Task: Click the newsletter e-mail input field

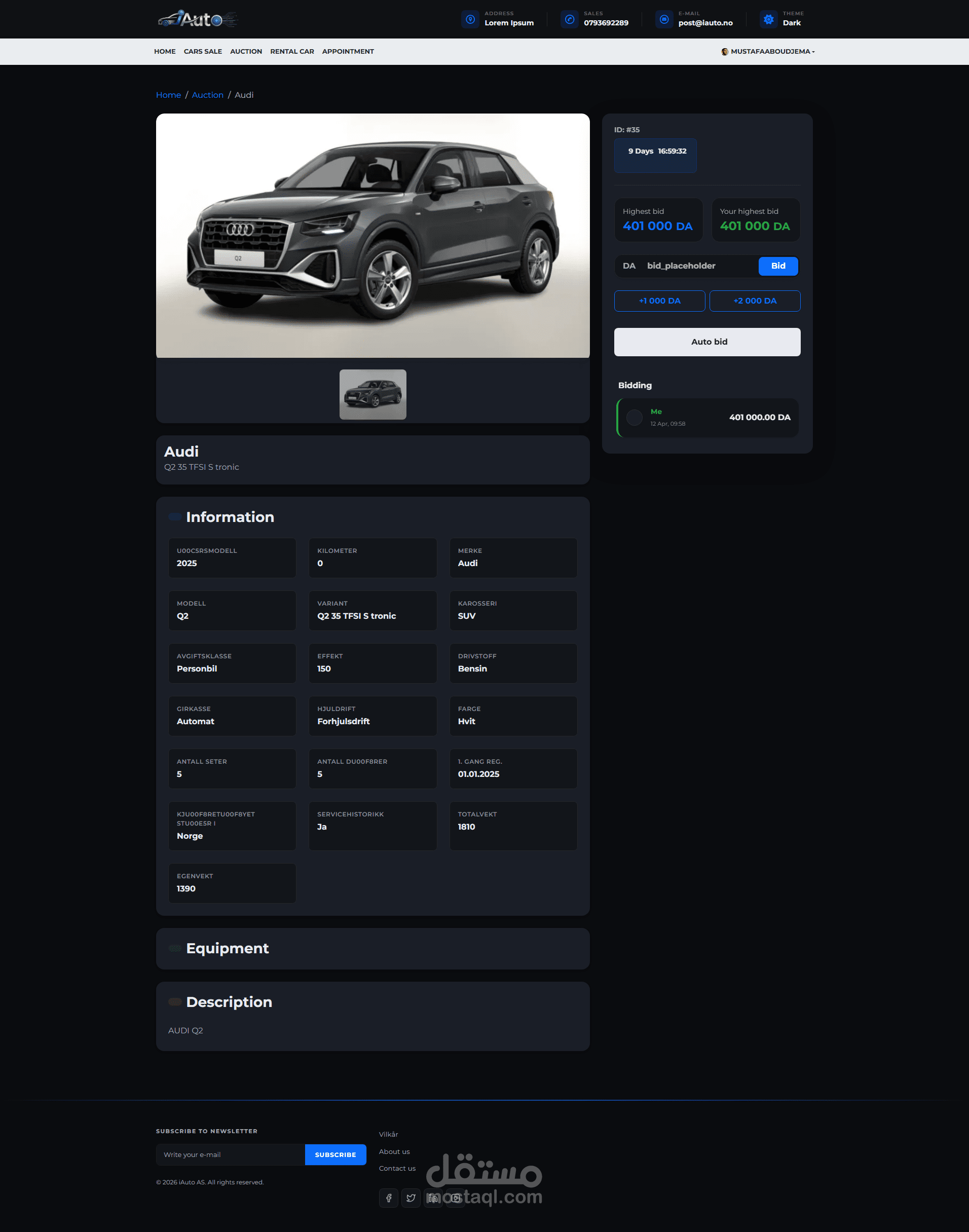Action: tap(230, 1154)
